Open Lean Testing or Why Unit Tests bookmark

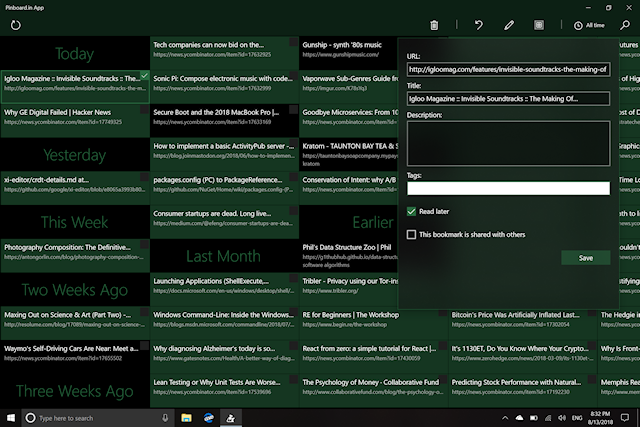tap(224, 391)
